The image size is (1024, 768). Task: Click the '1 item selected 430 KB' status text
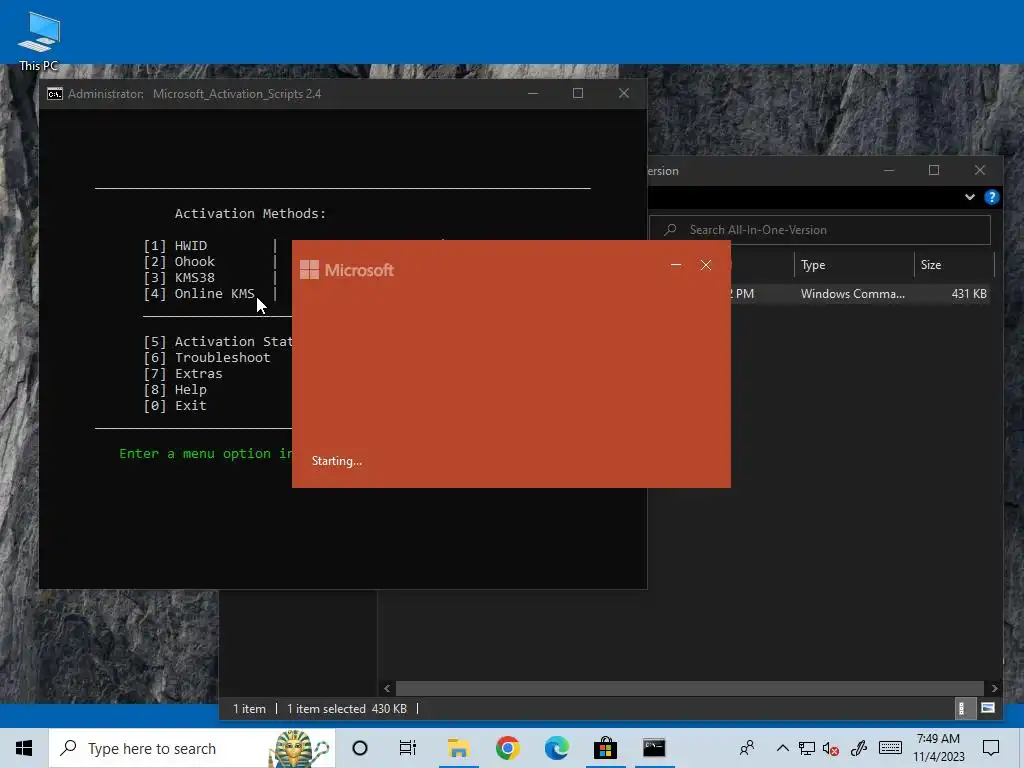347,709
